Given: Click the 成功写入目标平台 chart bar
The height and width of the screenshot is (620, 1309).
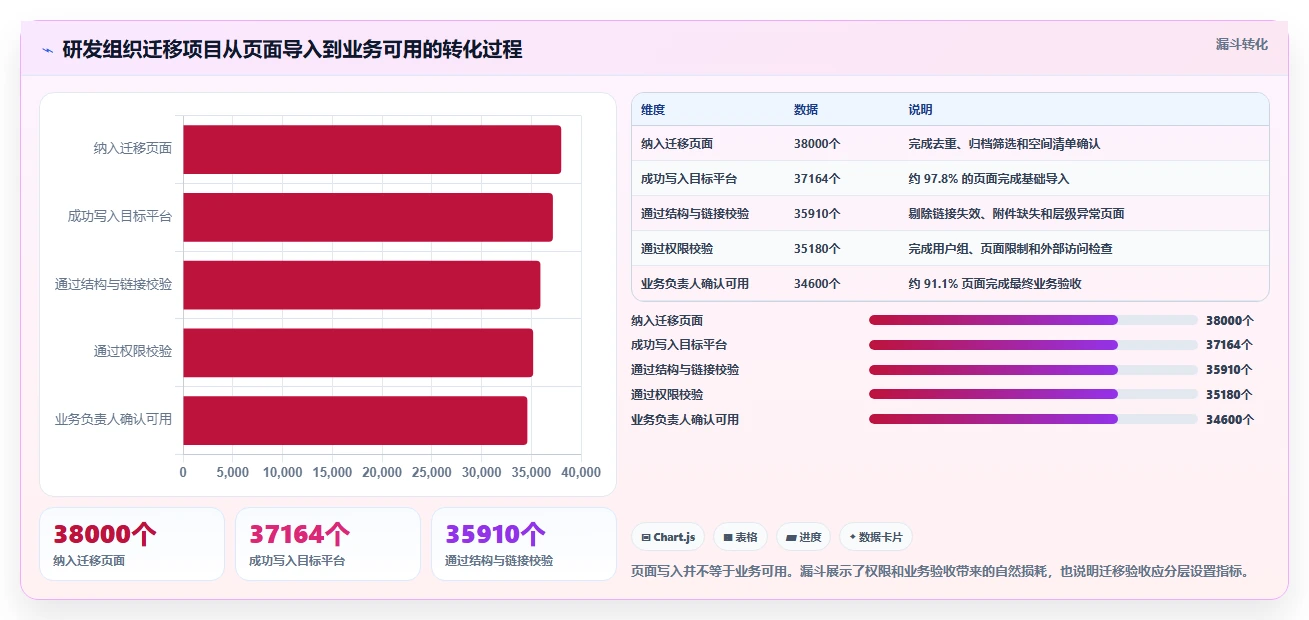Looking at the screenshot, I should pos(368,217).
